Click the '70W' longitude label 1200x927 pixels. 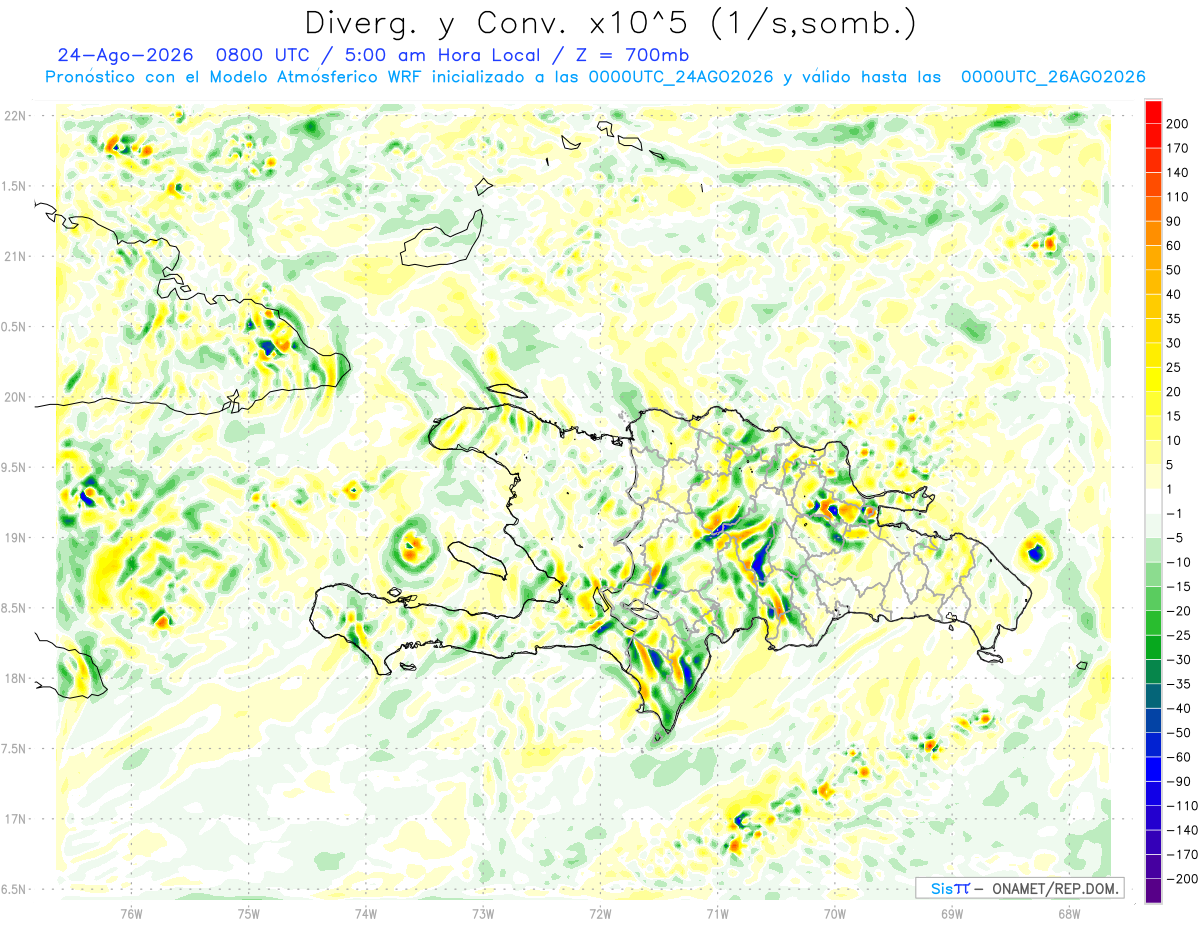pyautogui.click(x=835, y=913)
